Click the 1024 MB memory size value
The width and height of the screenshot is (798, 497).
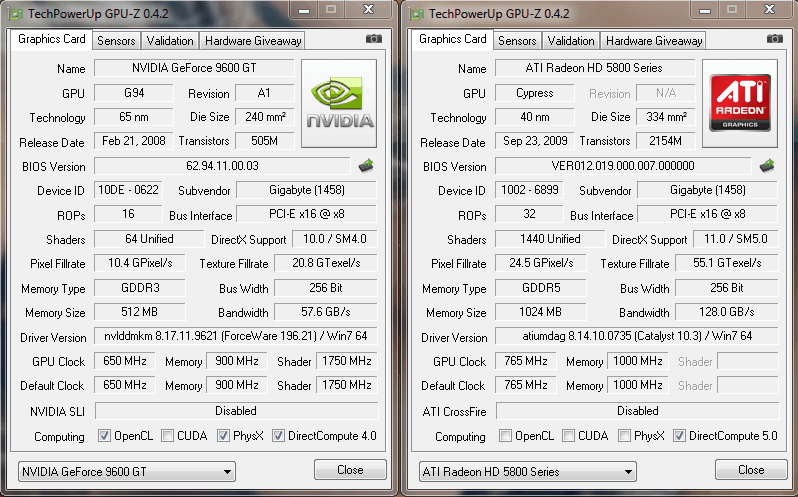[x=541, y=312]
